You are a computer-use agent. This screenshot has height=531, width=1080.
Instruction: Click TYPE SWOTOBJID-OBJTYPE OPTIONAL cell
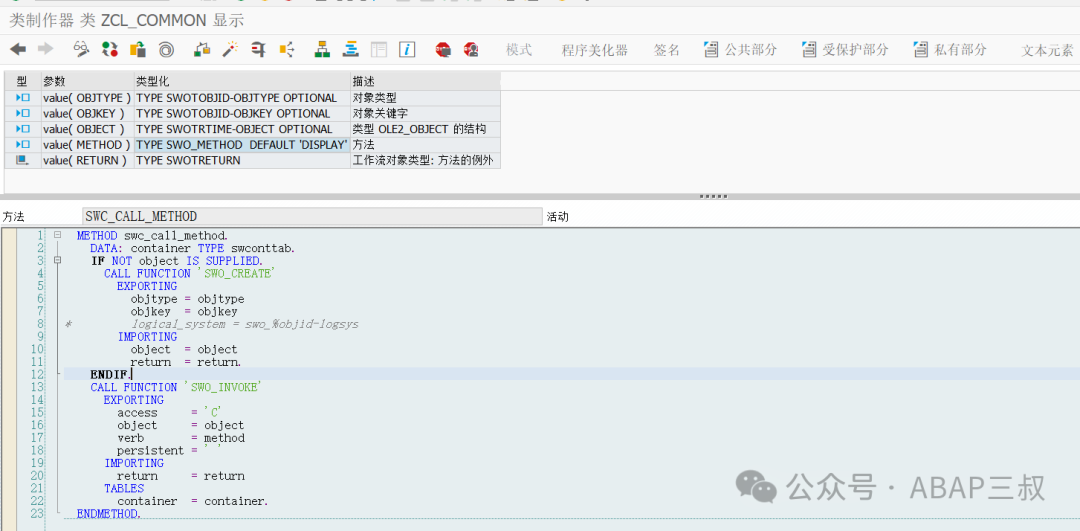tap(242, 98)
